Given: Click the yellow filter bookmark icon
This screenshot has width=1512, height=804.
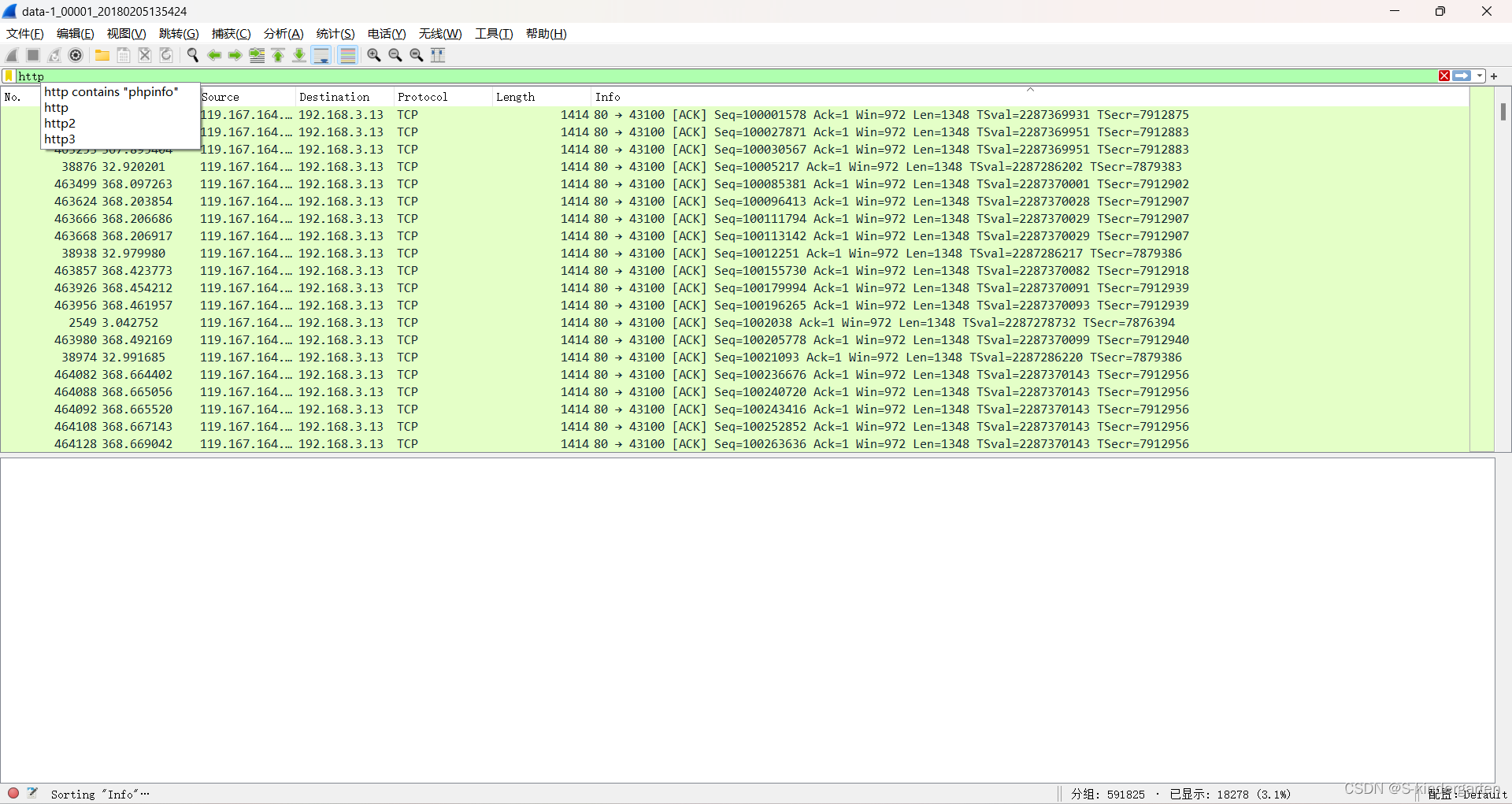Looking at the screenshot, I should coord(9,76).
